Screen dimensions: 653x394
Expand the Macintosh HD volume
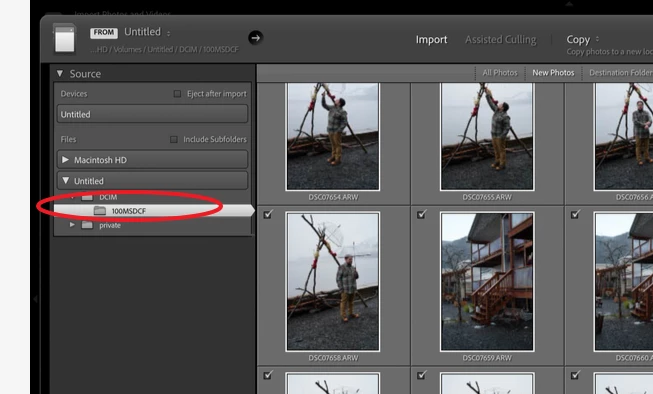point(65,160)
